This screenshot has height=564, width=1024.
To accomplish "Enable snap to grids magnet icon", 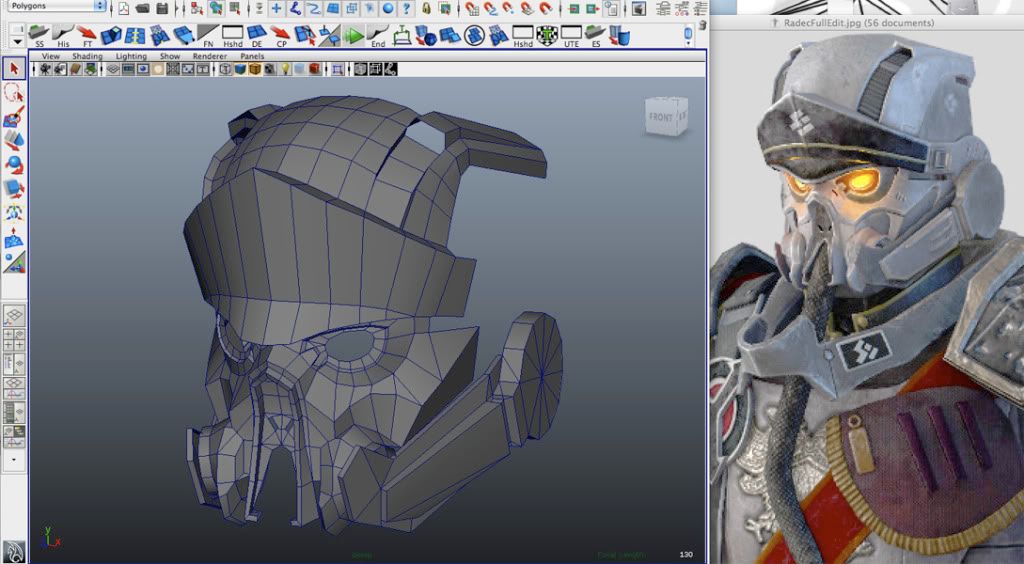I will 472,8.
